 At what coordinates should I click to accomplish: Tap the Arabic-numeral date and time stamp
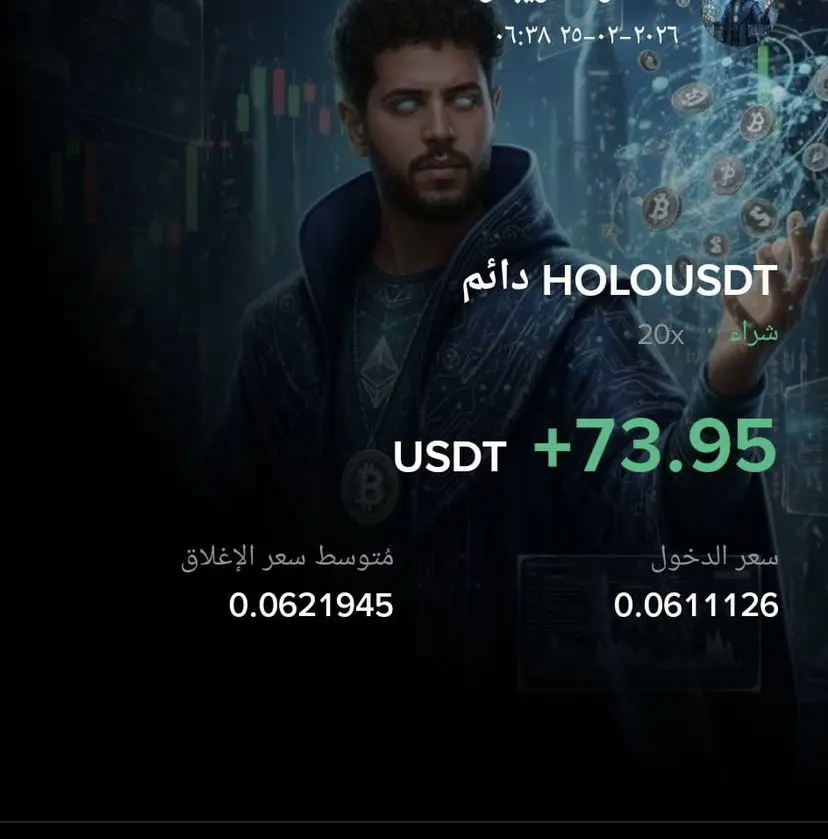pos(587,35)
